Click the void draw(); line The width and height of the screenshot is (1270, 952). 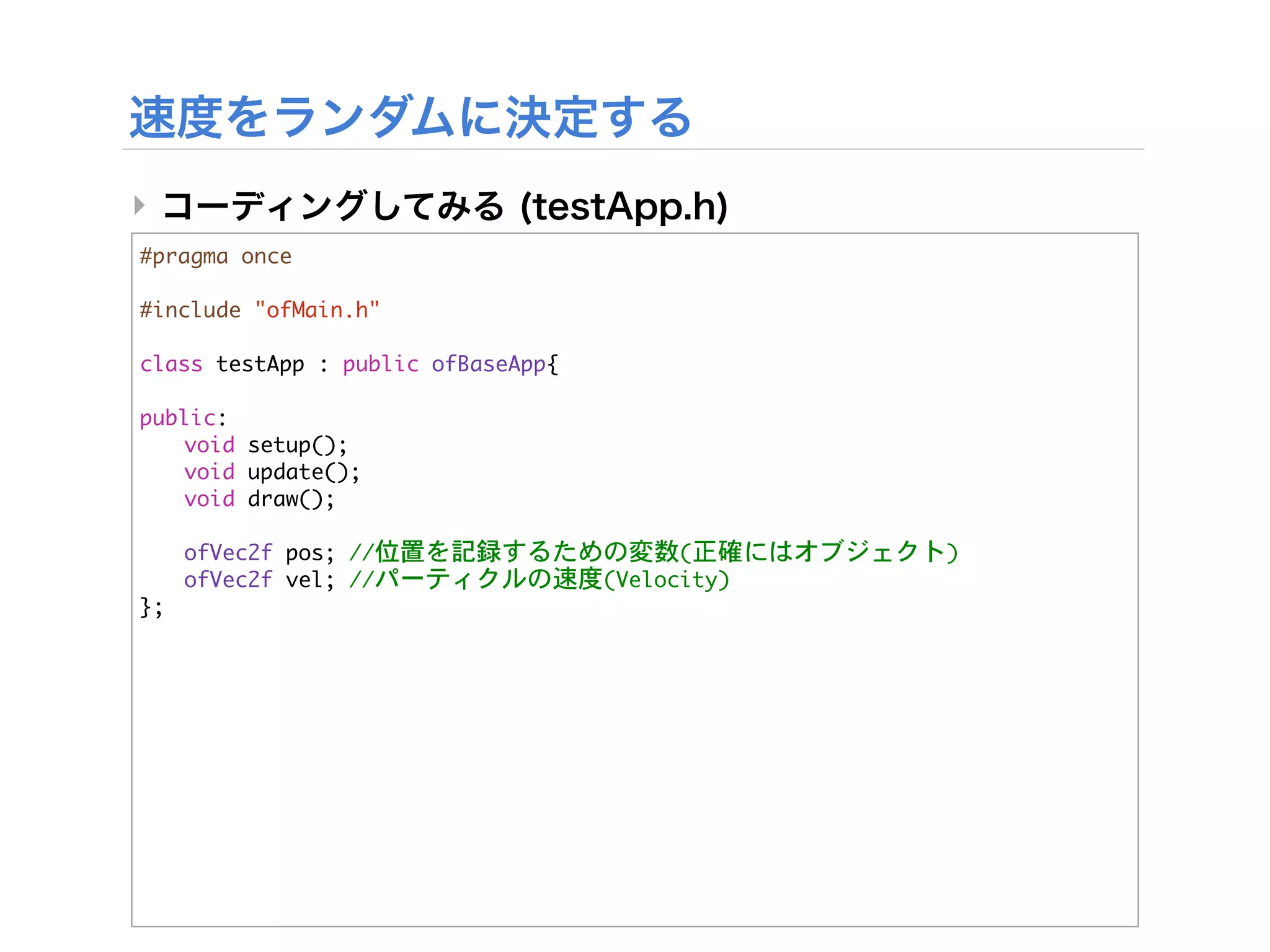coord(259,499)
